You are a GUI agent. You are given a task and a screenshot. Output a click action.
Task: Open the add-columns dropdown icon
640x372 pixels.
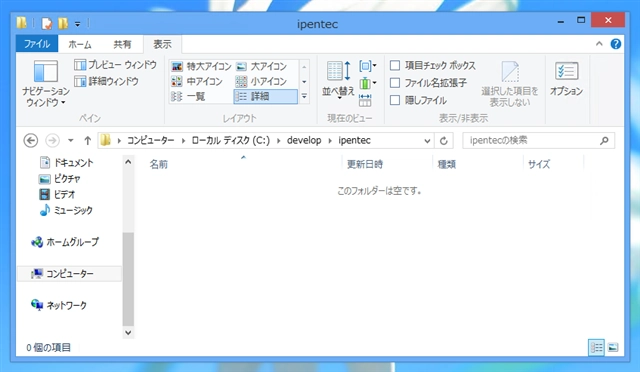point(368,83)
